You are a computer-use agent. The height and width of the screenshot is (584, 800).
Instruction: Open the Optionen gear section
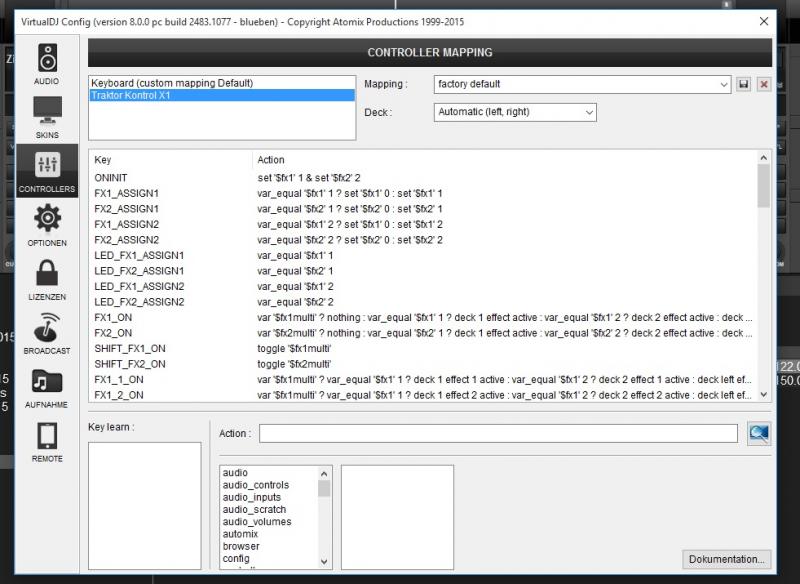tap(47, 225)
